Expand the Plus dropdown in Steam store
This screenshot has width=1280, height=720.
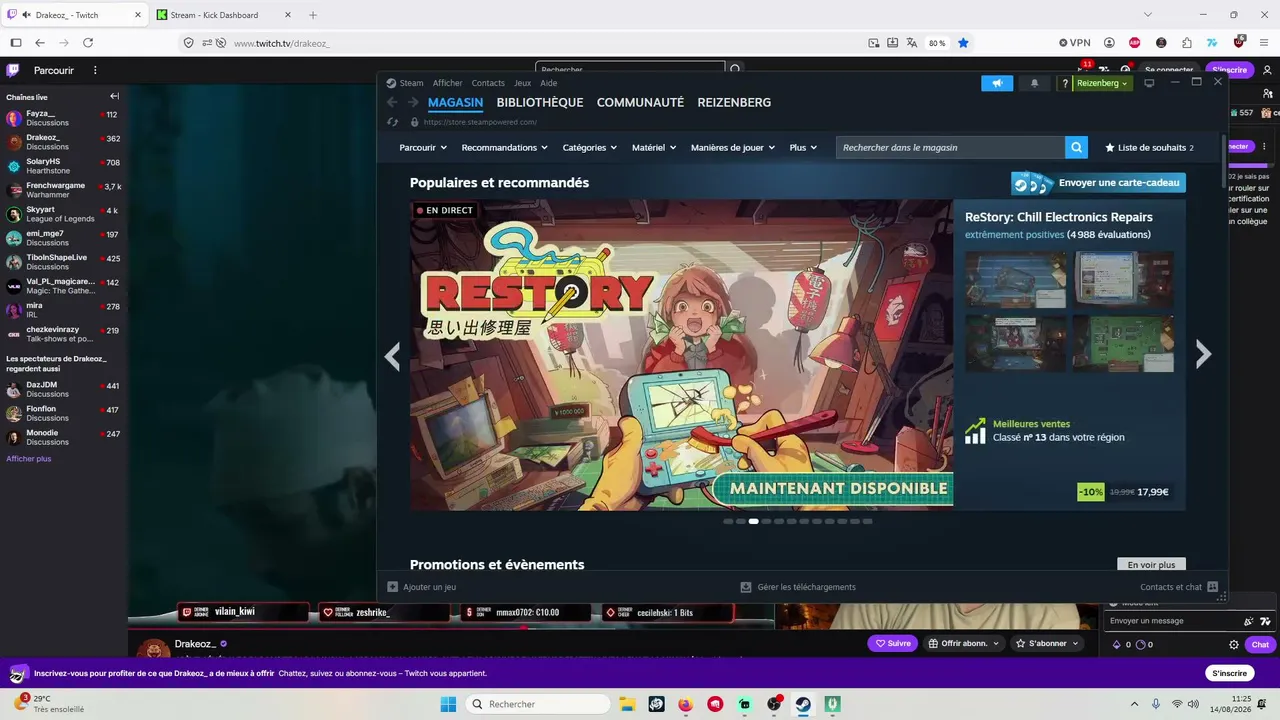(803, 147)
